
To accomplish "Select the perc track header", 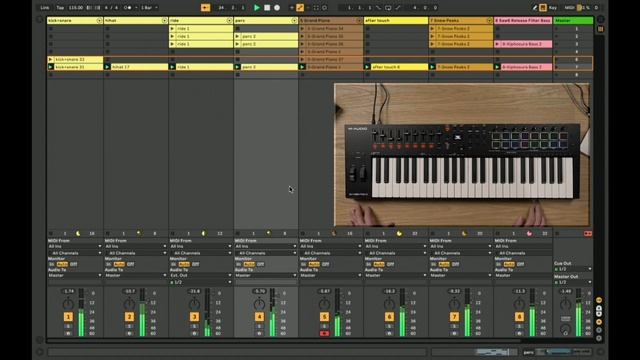I will pos(266,20).
